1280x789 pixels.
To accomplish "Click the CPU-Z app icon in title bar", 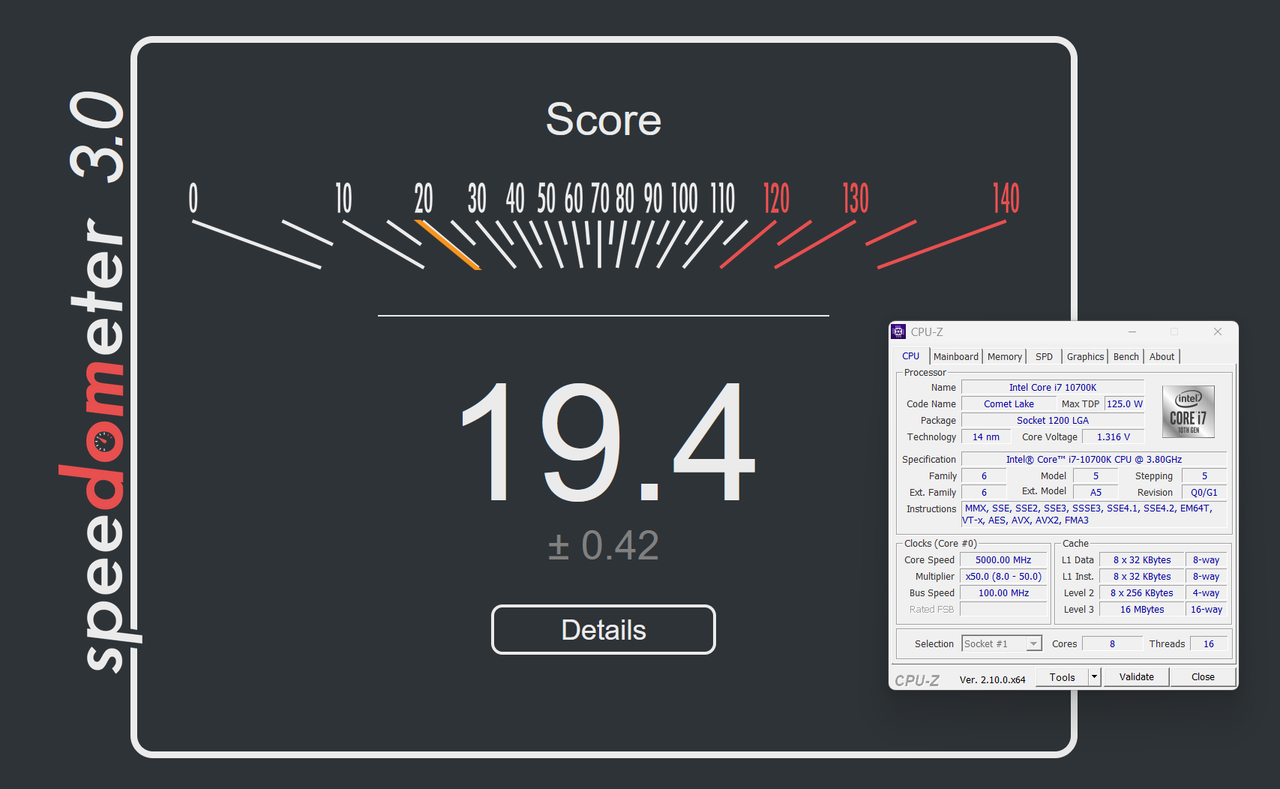I will click(x=898, y=332).
